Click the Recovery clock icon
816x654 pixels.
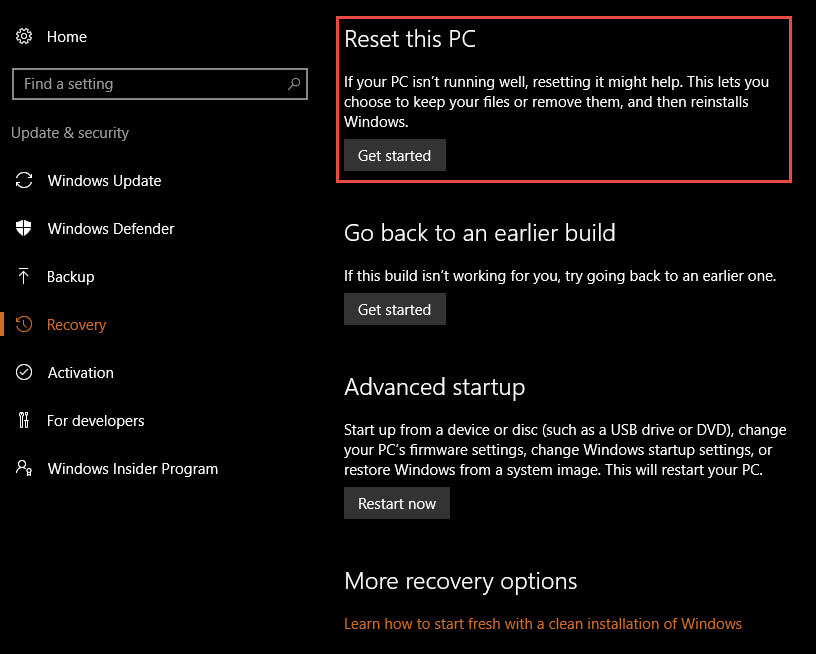click(24, 324)
